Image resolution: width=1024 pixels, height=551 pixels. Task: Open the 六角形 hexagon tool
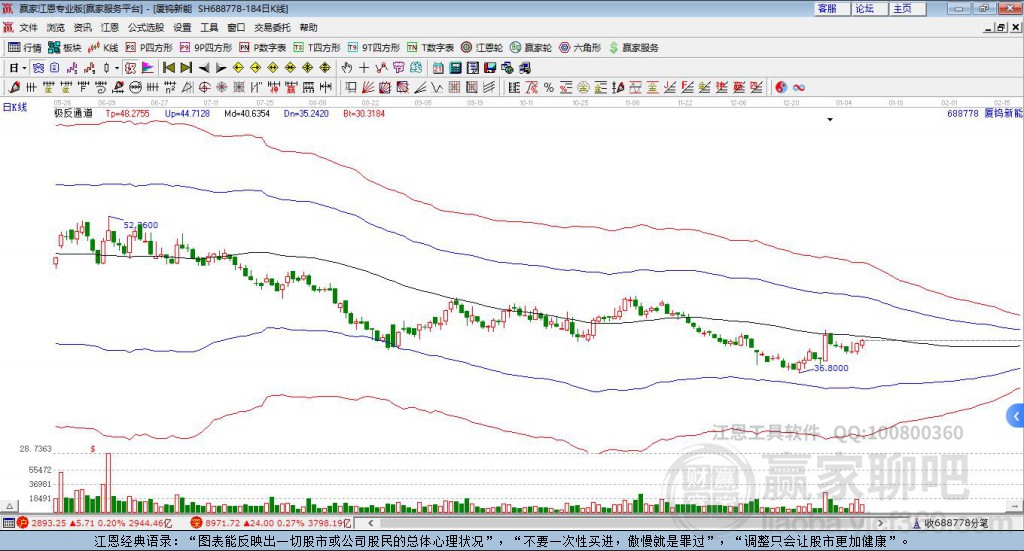(580, 48)
